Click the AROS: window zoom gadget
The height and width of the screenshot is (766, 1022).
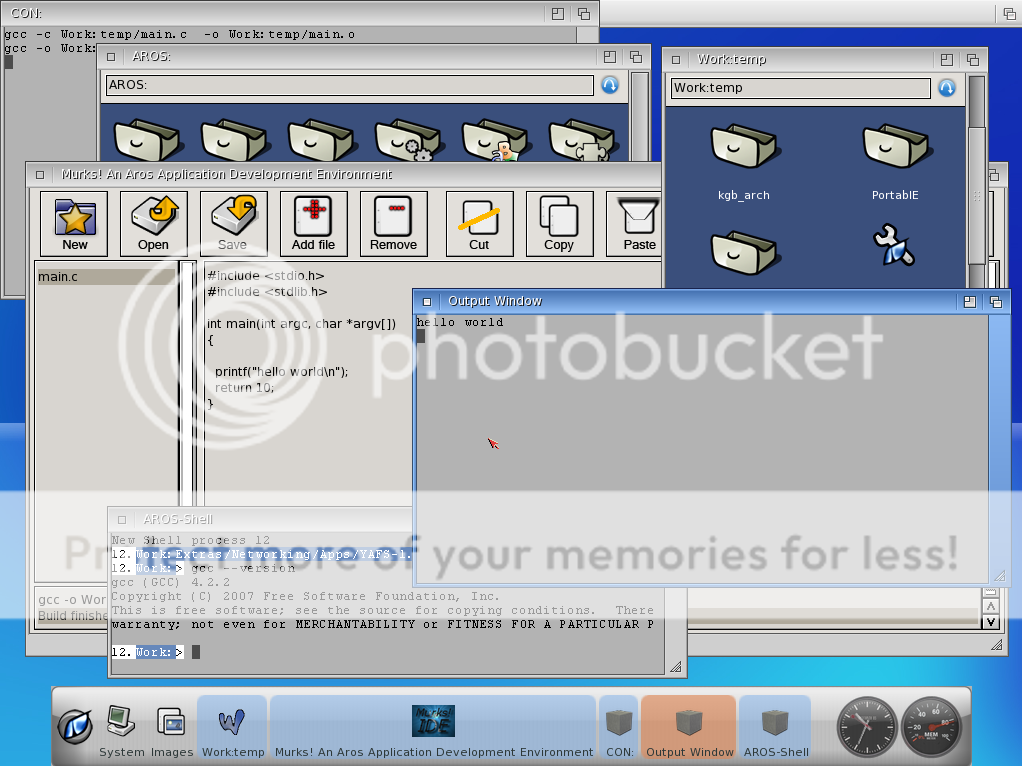pyautogui.click(x=609, y=57)
